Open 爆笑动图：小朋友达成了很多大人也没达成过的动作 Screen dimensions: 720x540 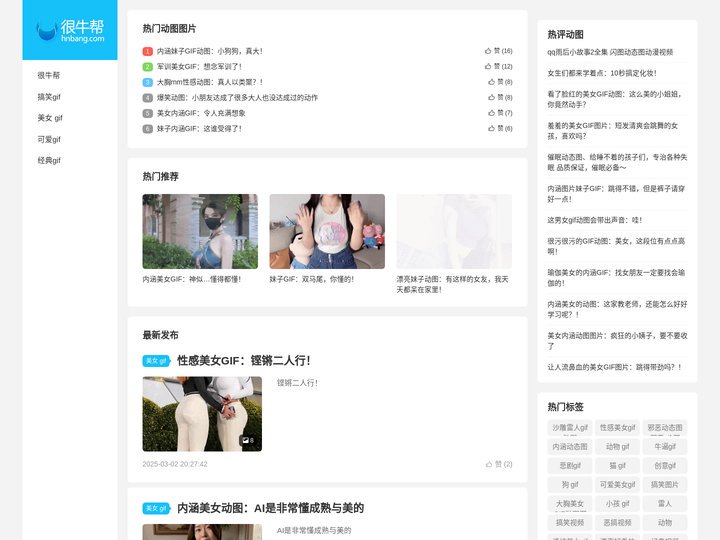point(237,97)
